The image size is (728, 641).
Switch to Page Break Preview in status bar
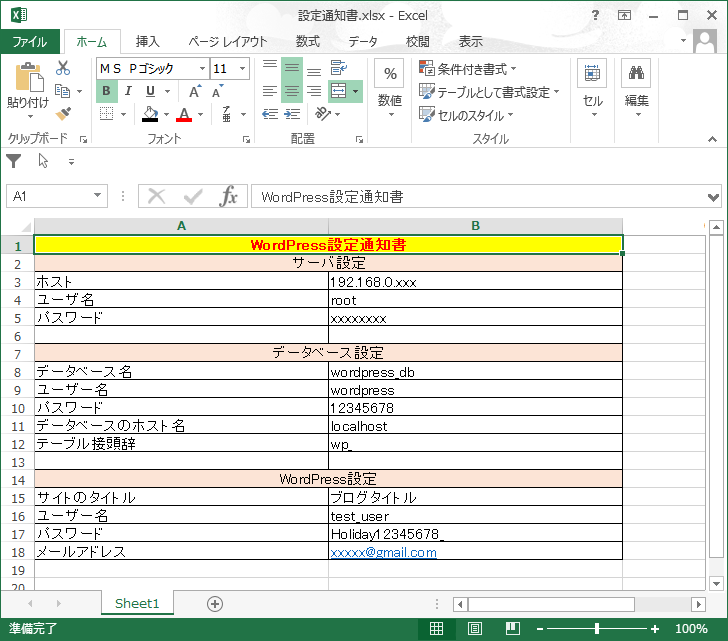click(513, 628)
